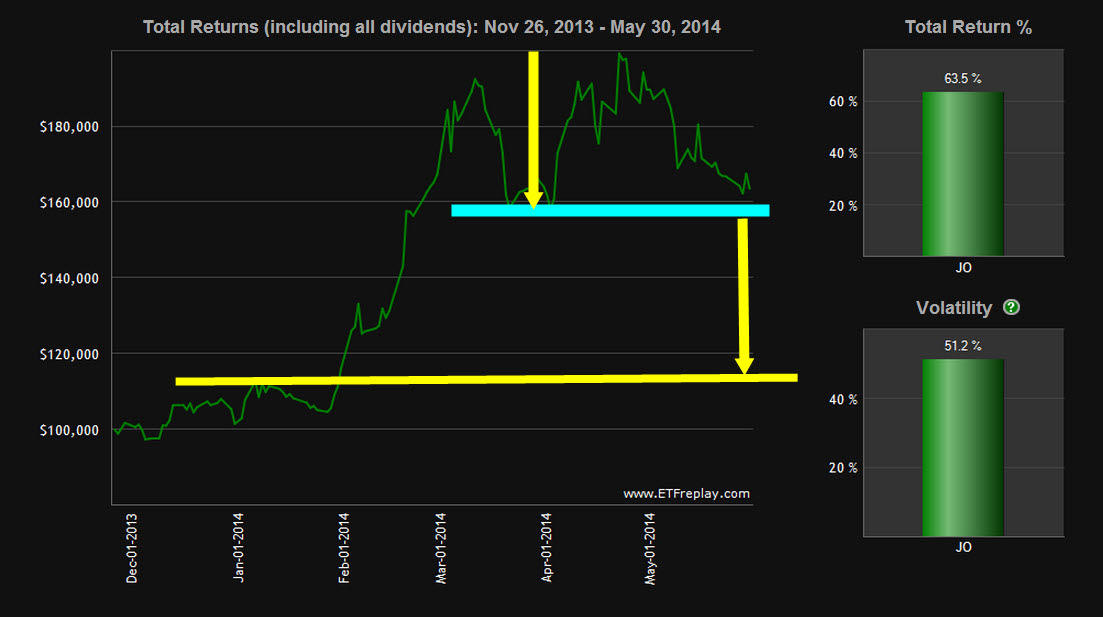Viewport: 1103px width, 617px height.
Task: Click the JO ticker under Total Return
Action: (962, 270)
